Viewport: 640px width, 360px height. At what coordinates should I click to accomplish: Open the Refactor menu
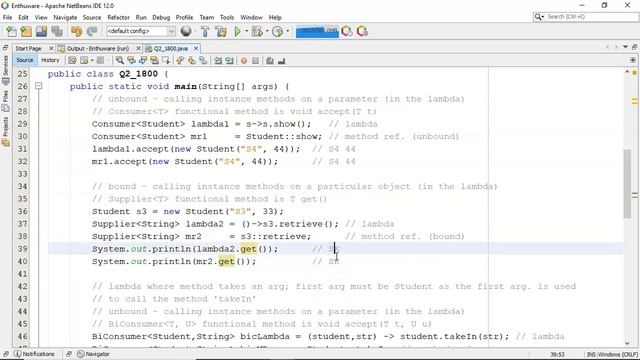coord(118,18)
